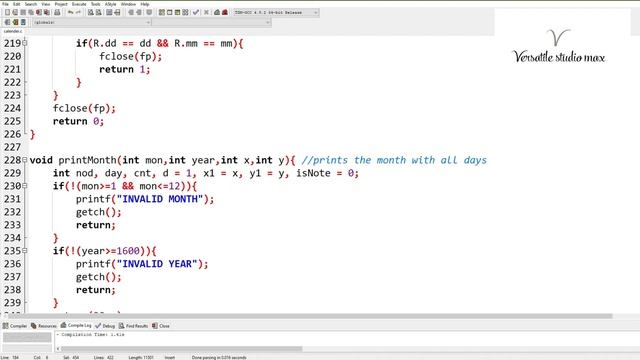The image size is (640, 360).
Task: Click the "INVALID YEAR" string in code
Action: (157, 264)
